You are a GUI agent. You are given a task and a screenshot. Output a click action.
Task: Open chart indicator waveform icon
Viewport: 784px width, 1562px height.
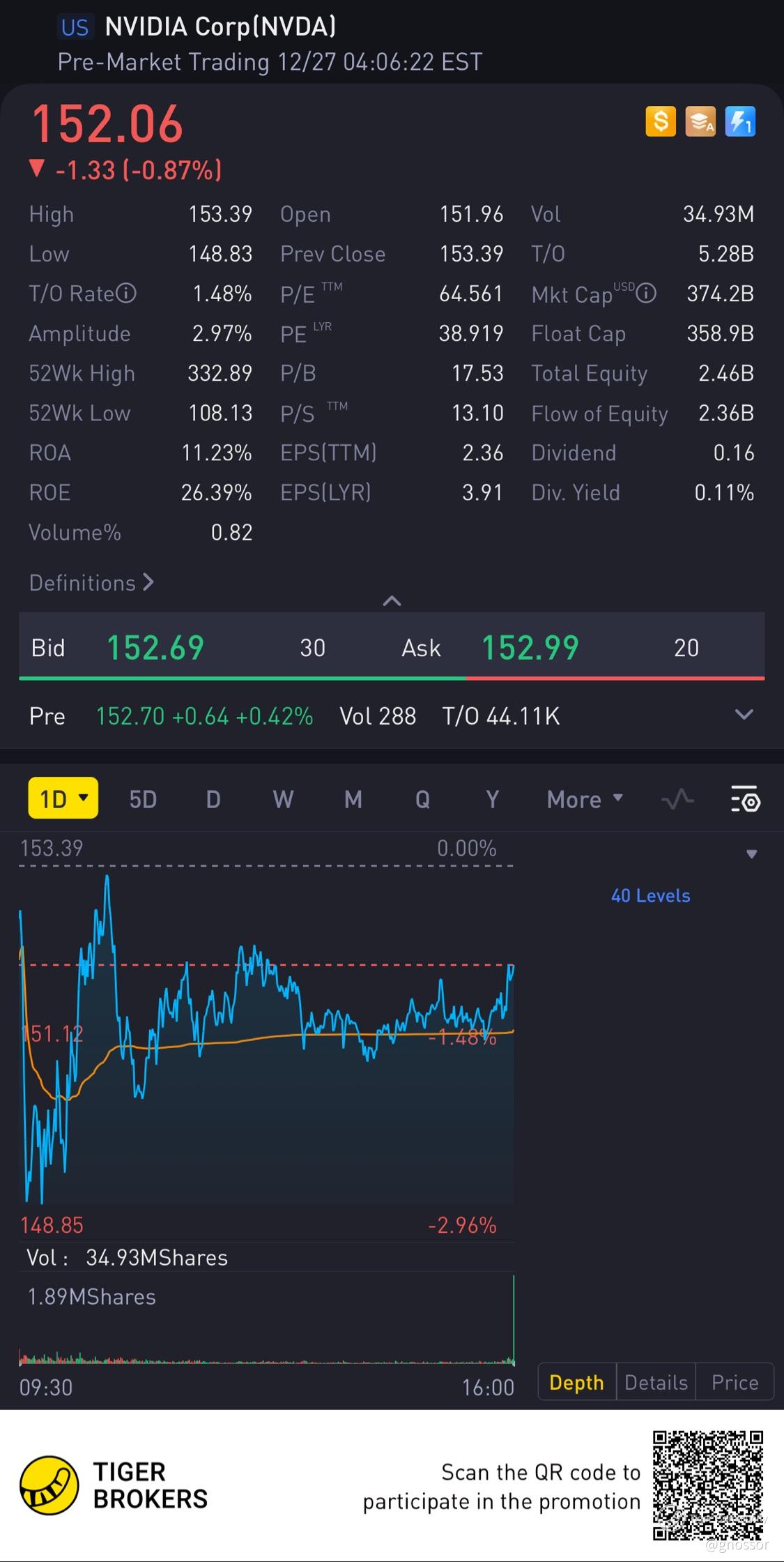tap(677, 799)
